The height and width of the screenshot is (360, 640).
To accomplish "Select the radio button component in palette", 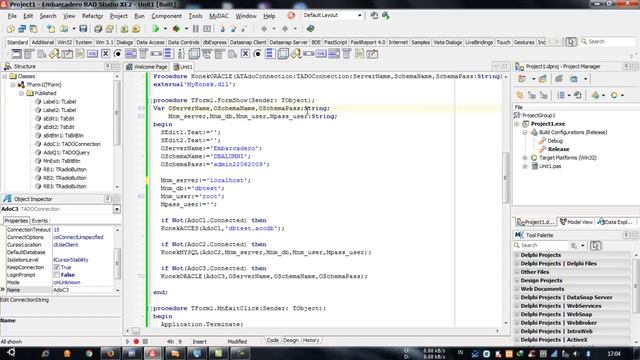I will pos(118,53).
